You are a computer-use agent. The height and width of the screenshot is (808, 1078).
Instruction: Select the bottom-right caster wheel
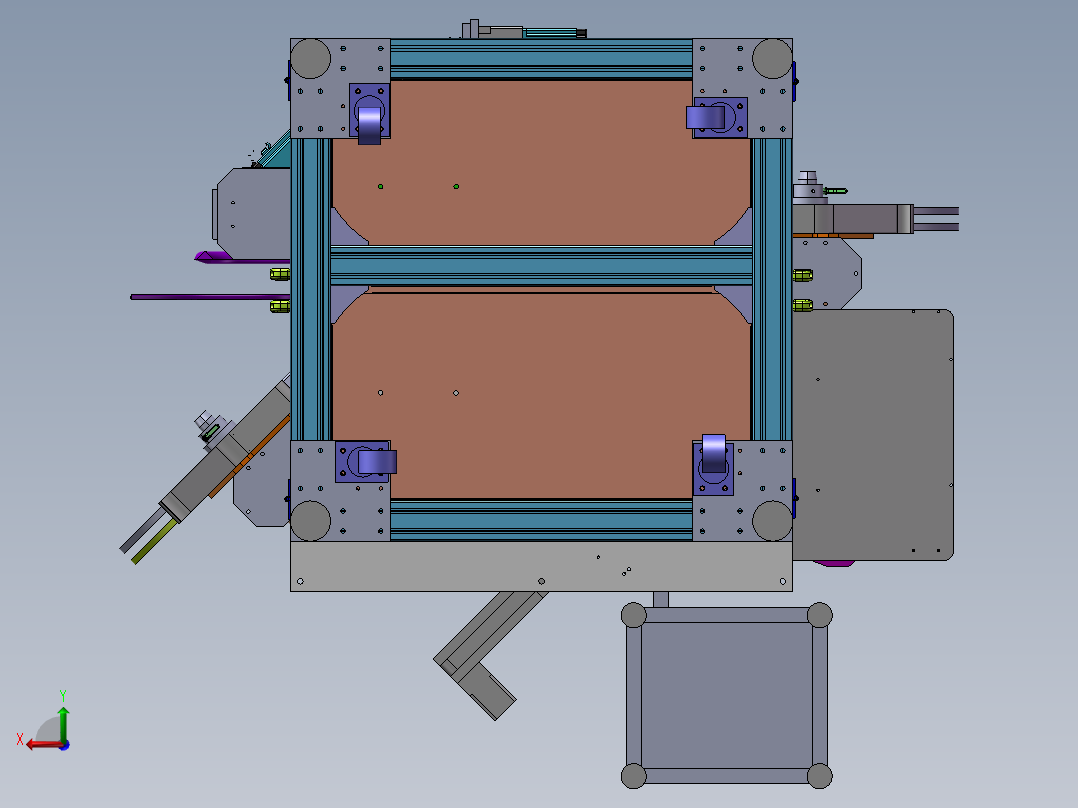point(714,453)
